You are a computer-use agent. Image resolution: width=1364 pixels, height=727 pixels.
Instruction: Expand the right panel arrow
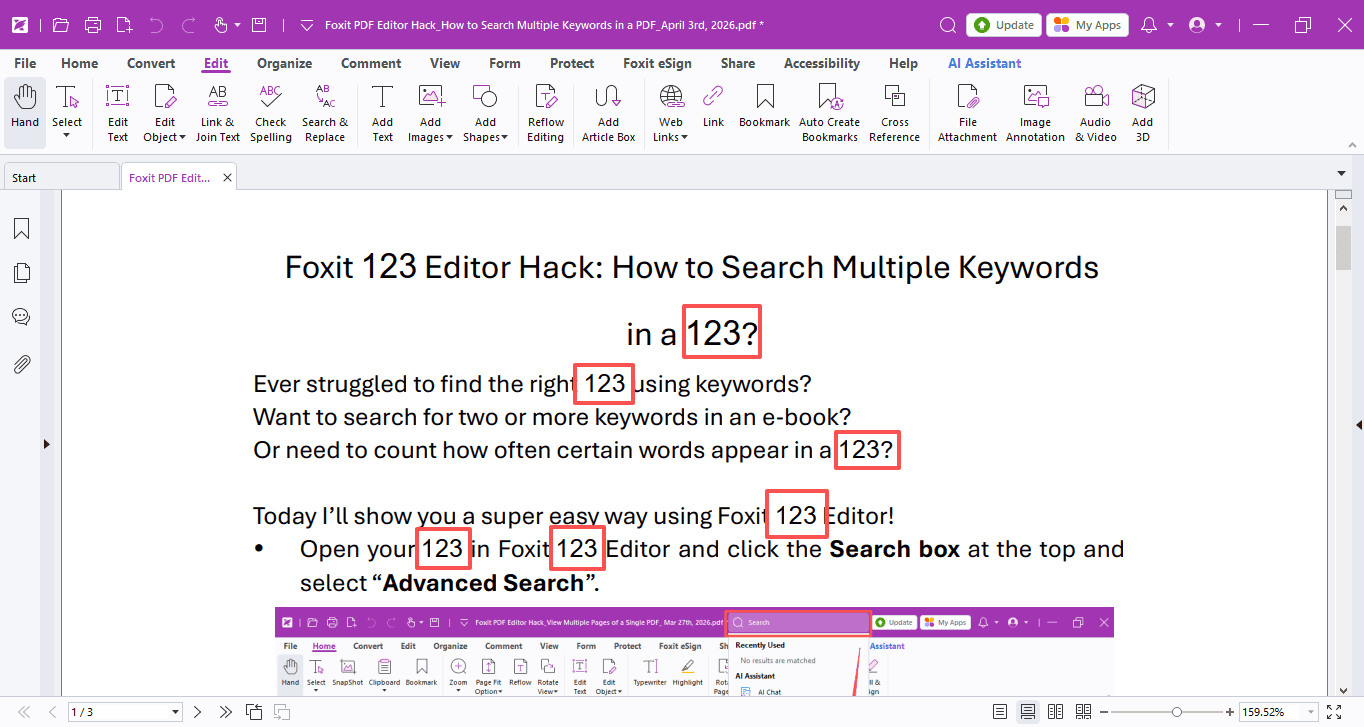1358,425
